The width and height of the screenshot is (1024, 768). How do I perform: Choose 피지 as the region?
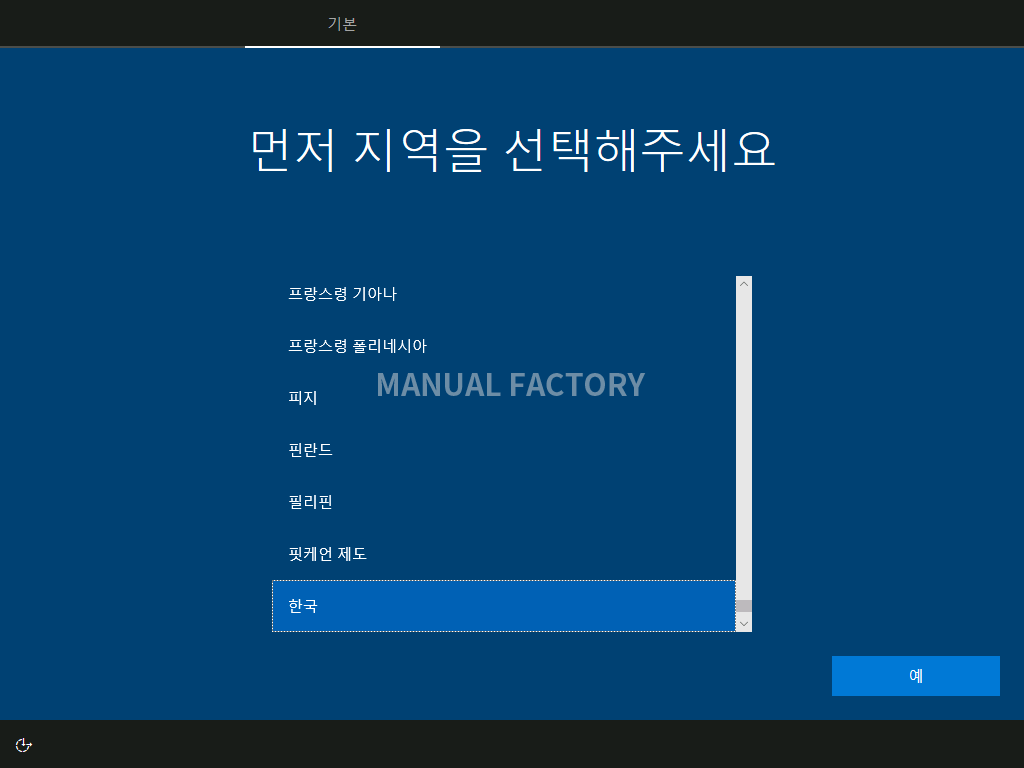coord(504,398)
